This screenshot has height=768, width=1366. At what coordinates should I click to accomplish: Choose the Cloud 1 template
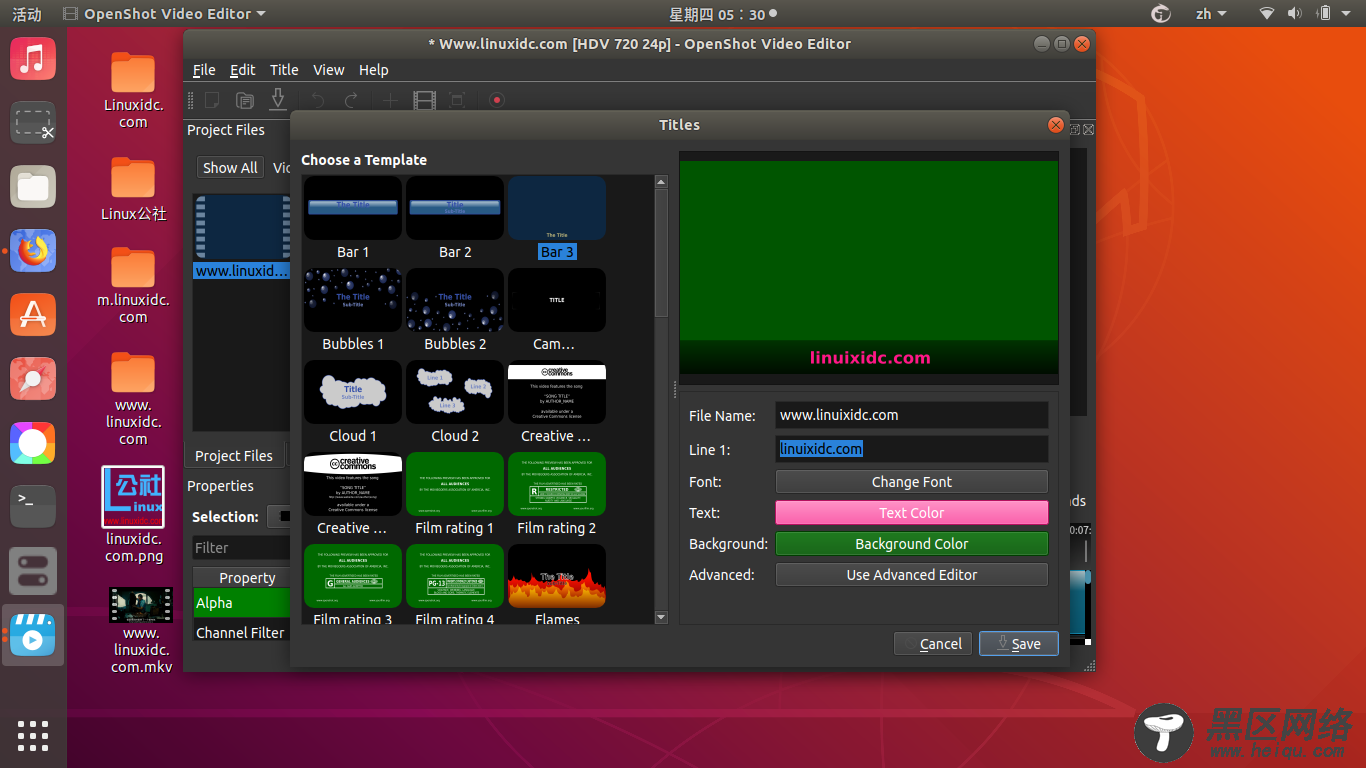tap(353, 403)
